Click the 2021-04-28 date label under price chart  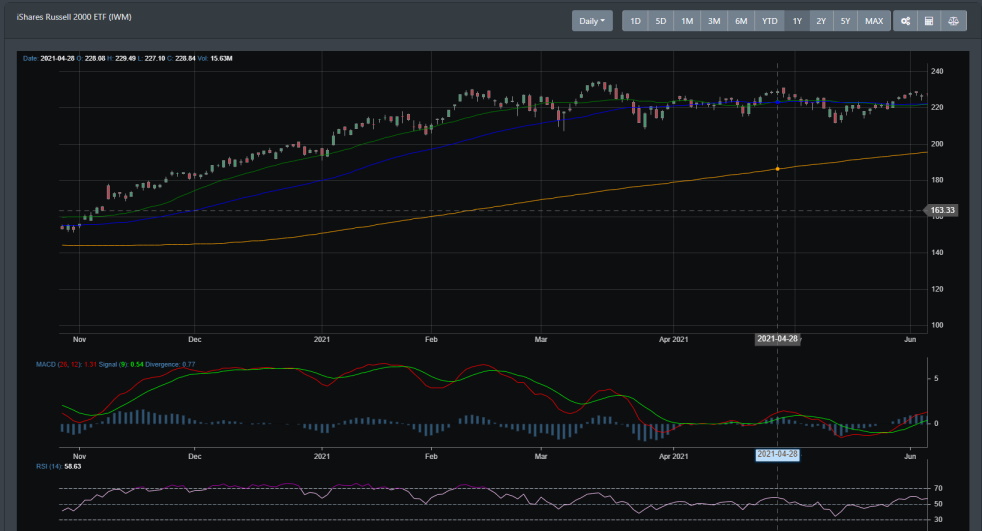coord(777,339)
